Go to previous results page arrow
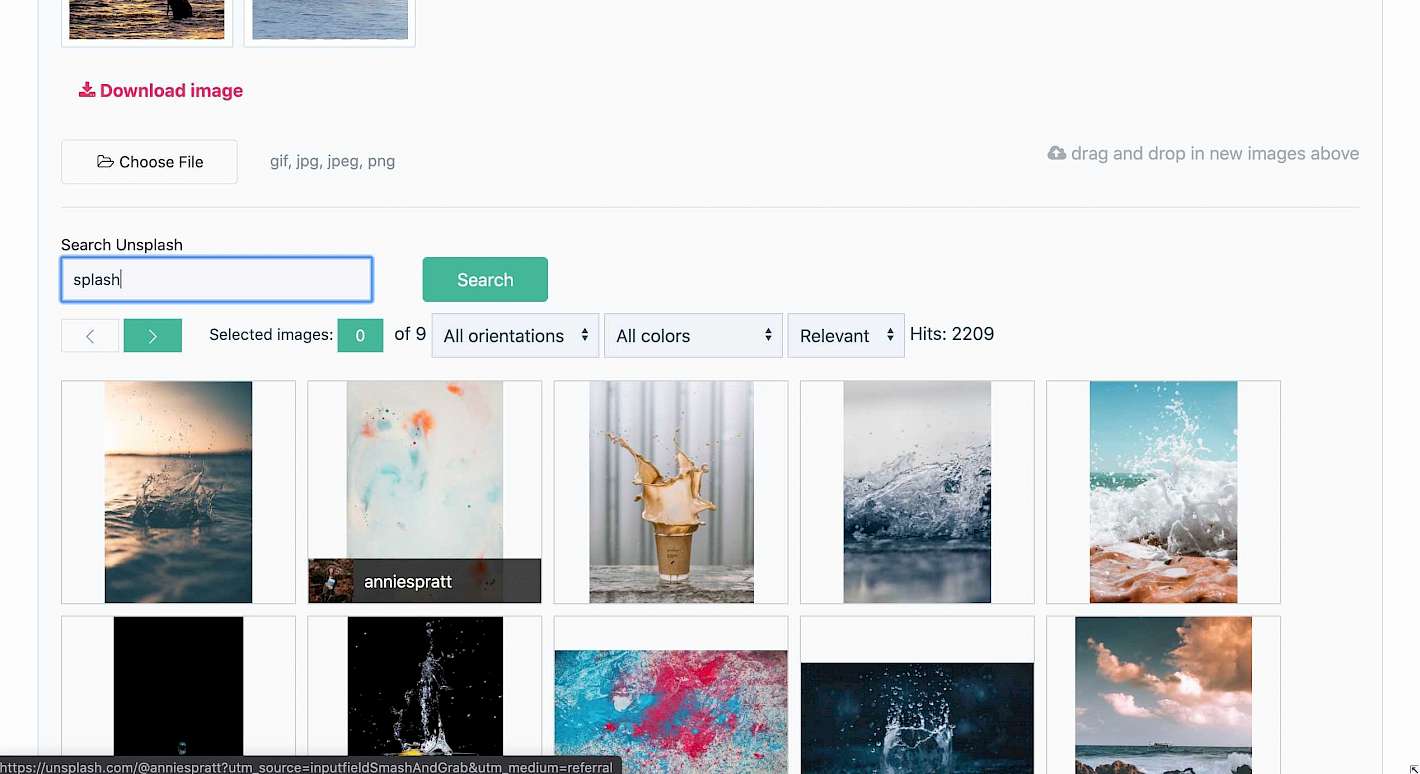 90,336
